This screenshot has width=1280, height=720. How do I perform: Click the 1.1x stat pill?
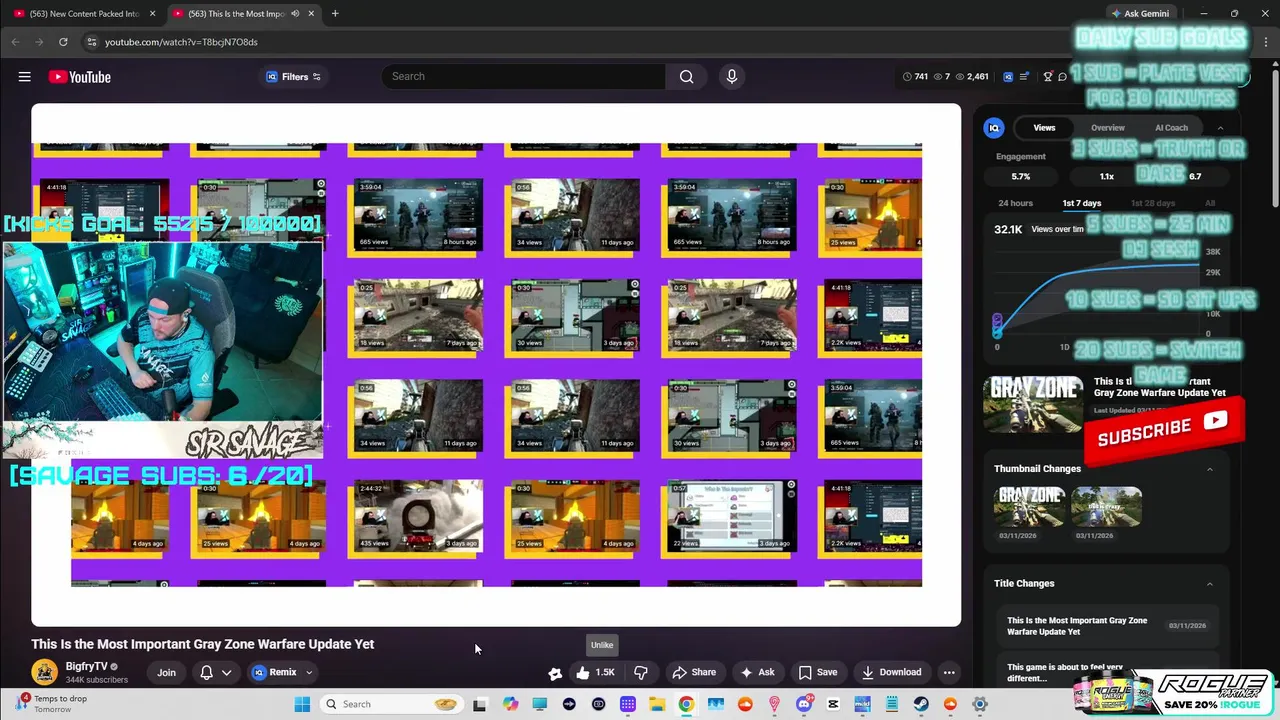[1106, 176]
